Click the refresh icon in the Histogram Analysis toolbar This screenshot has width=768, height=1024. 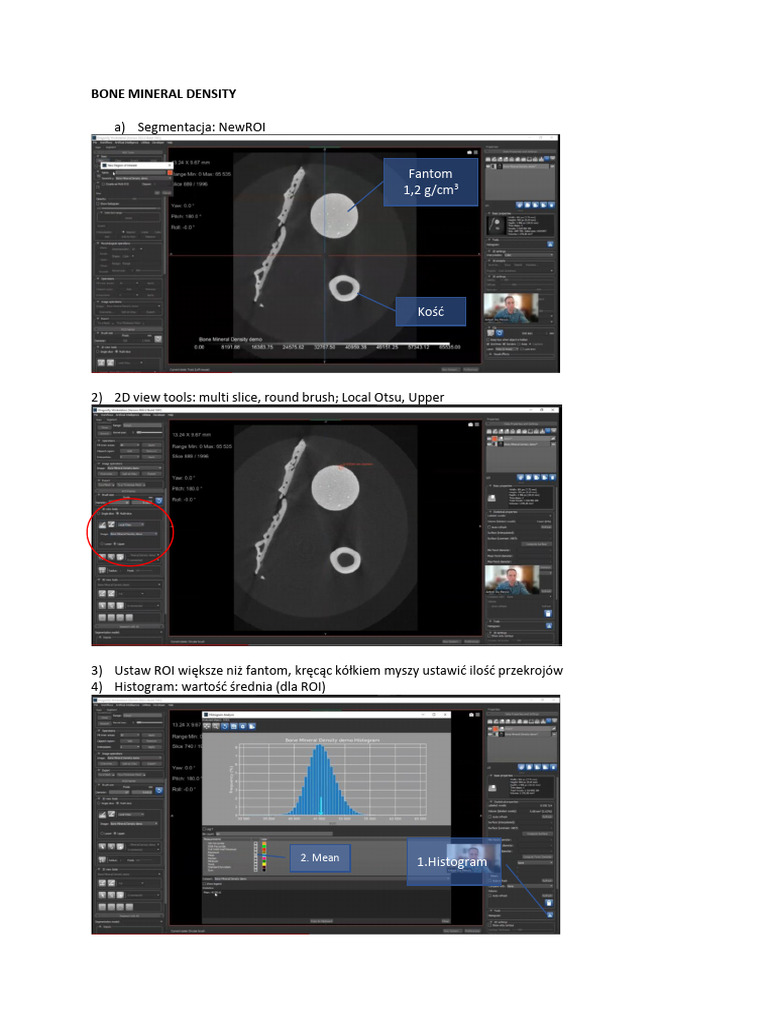pos(225,726)
